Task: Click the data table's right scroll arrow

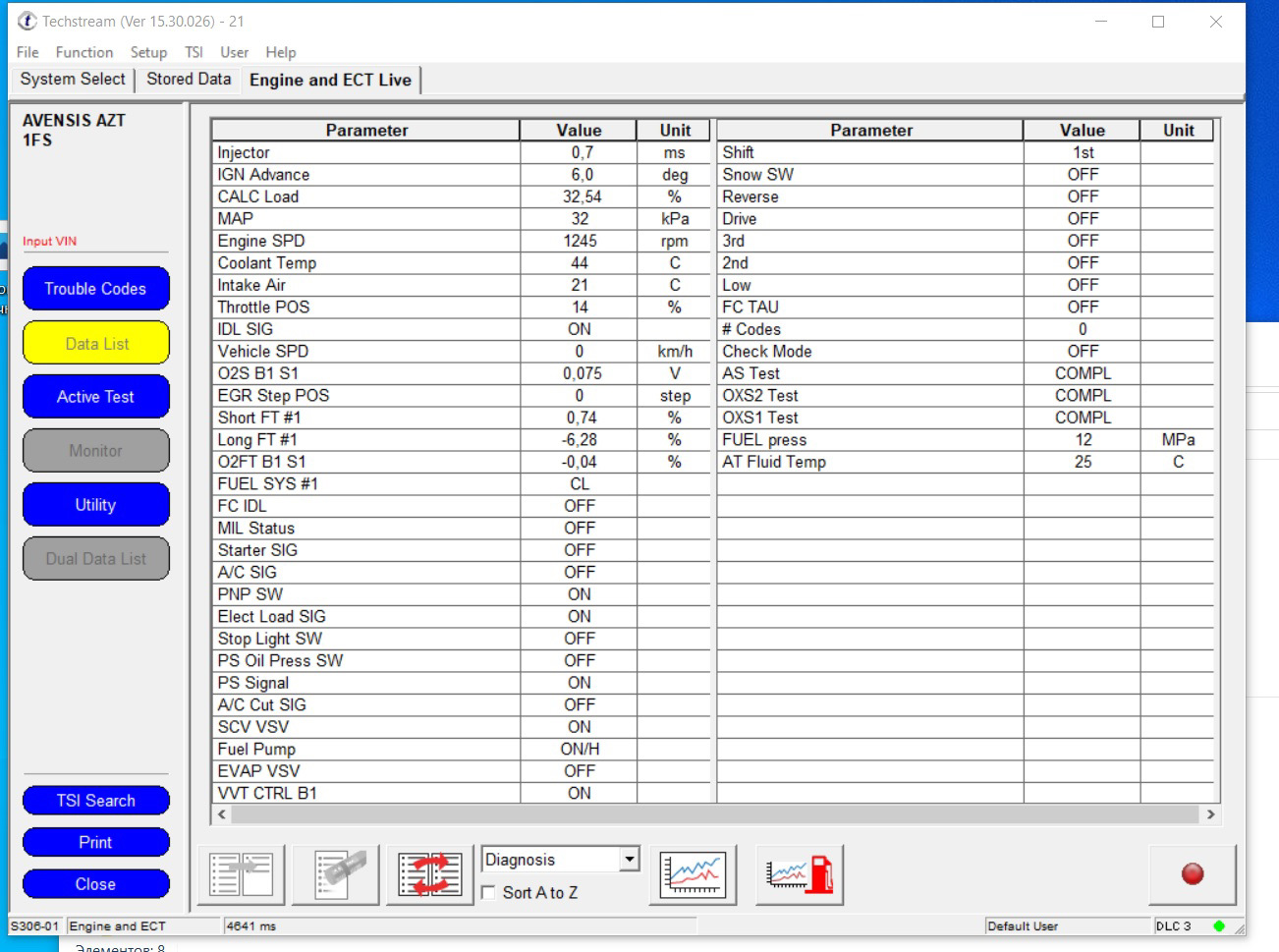Action: click(x=1210, y=814)
